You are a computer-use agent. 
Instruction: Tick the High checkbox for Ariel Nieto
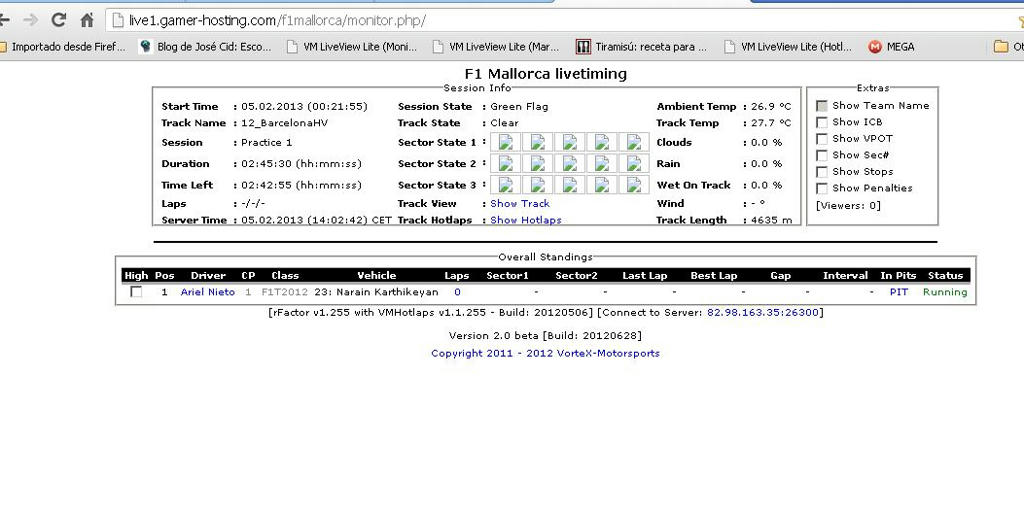(x=136, y=292)
